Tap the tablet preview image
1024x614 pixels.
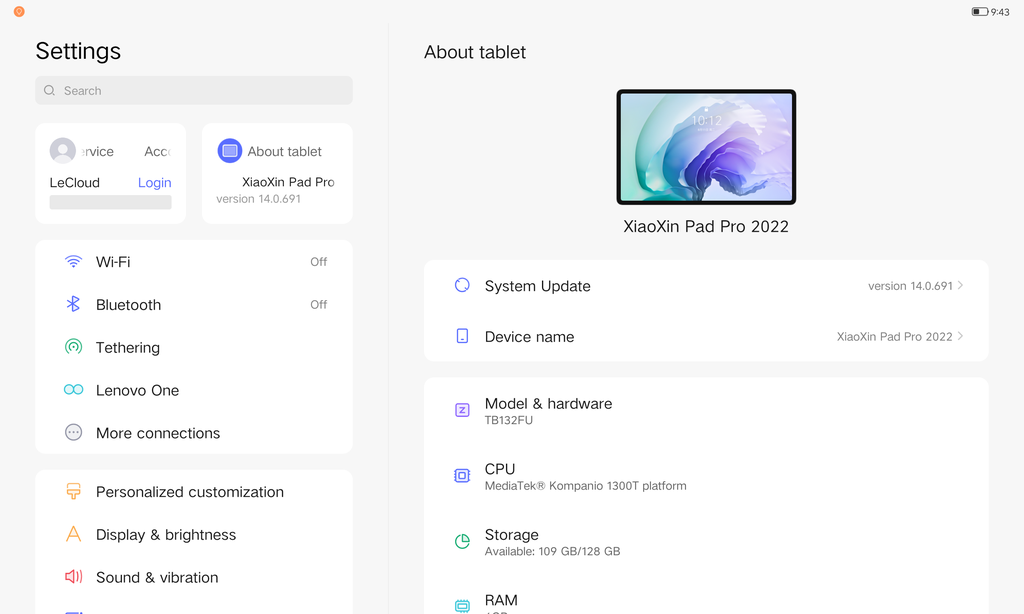coord(706,147)
